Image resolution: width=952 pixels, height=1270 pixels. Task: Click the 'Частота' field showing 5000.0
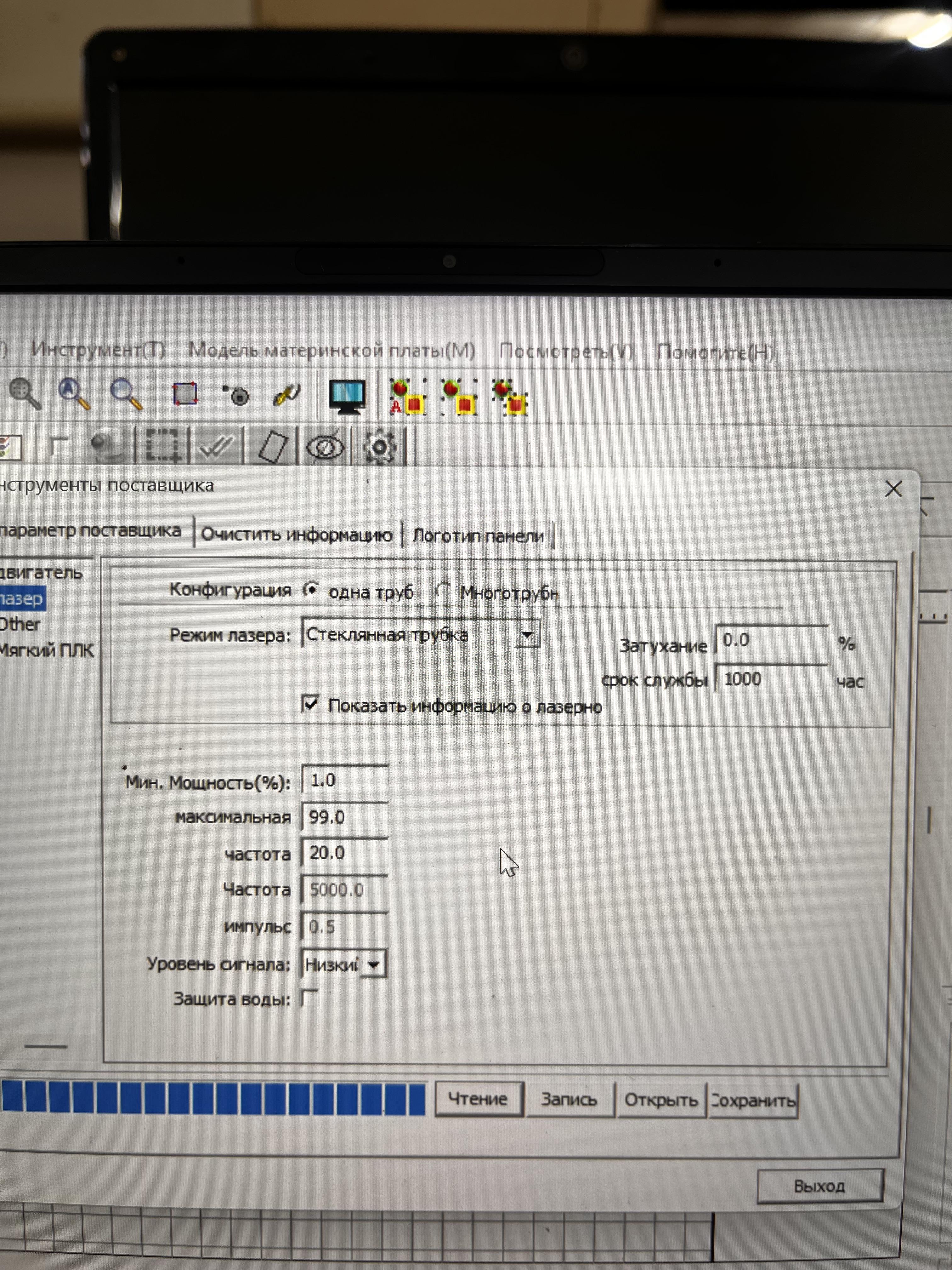point(345,889)
